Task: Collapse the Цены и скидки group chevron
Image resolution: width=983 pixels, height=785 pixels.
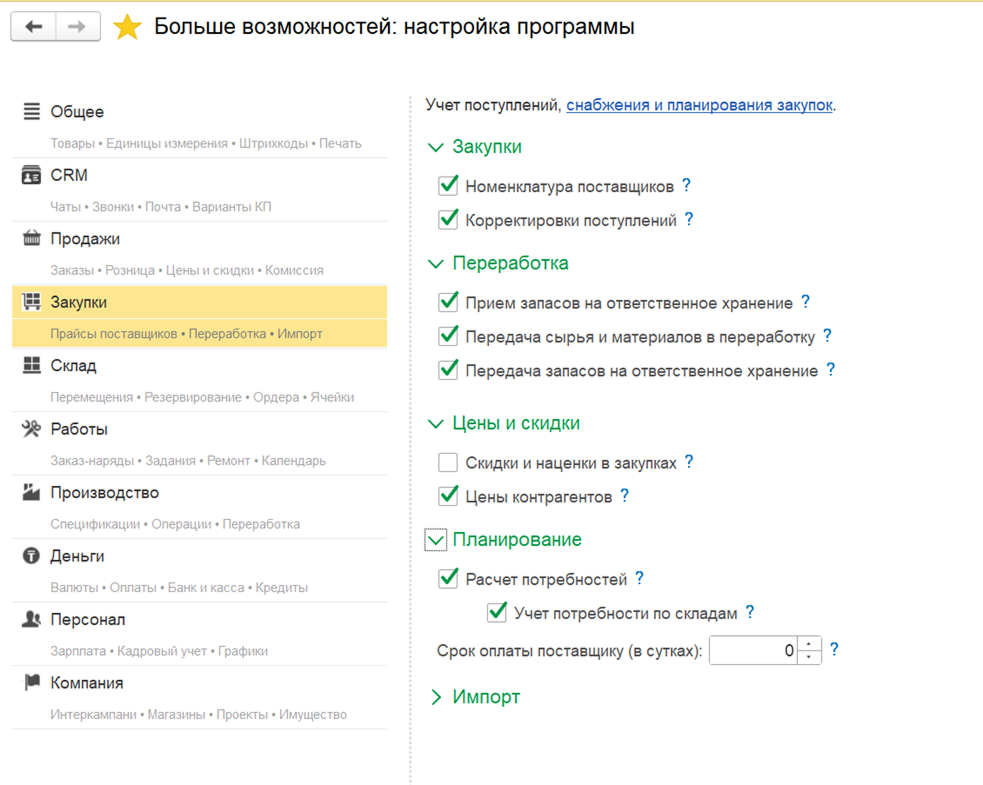Action: point(436,424)
